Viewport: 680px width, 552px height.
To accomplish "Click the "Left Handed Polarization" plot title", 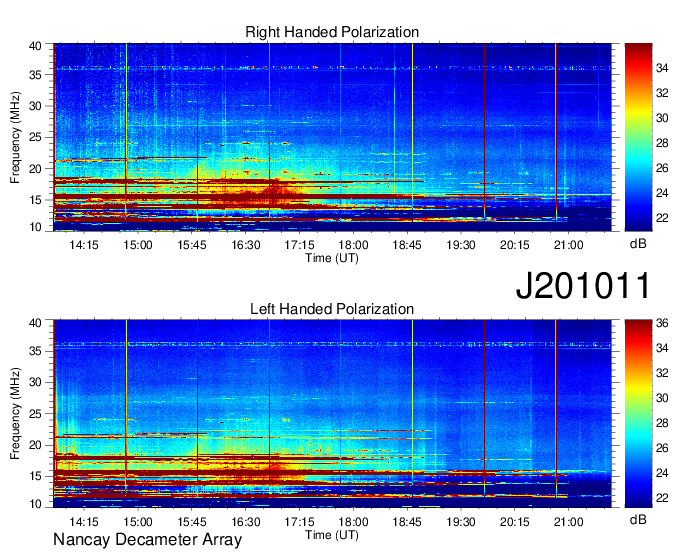I will (x=332, y=309).
